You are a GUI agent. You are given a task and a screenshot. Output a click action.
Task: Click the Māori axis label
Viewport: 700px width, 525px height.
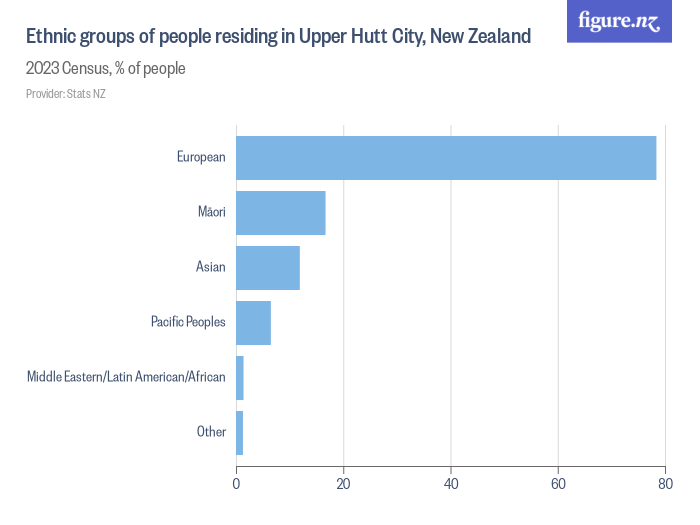(x=212, y=211)
